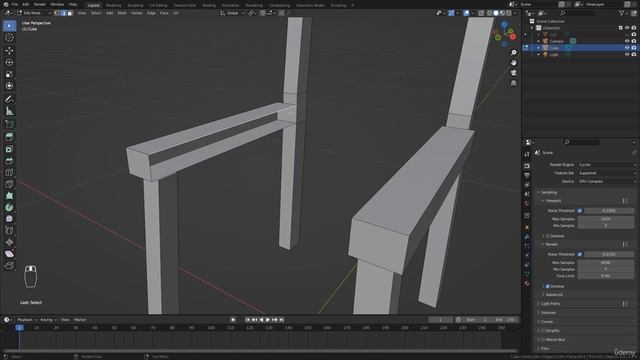Select the Add Cube tool
The width and height of the screenshot is (640, 360).
click(9, 124)
